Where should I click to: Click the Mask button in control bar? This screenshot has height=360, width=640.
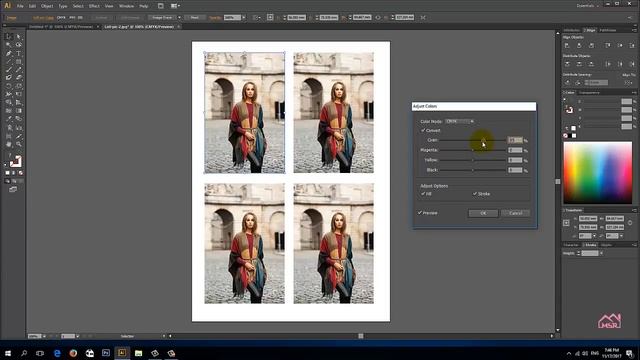(x=195, y=18)
